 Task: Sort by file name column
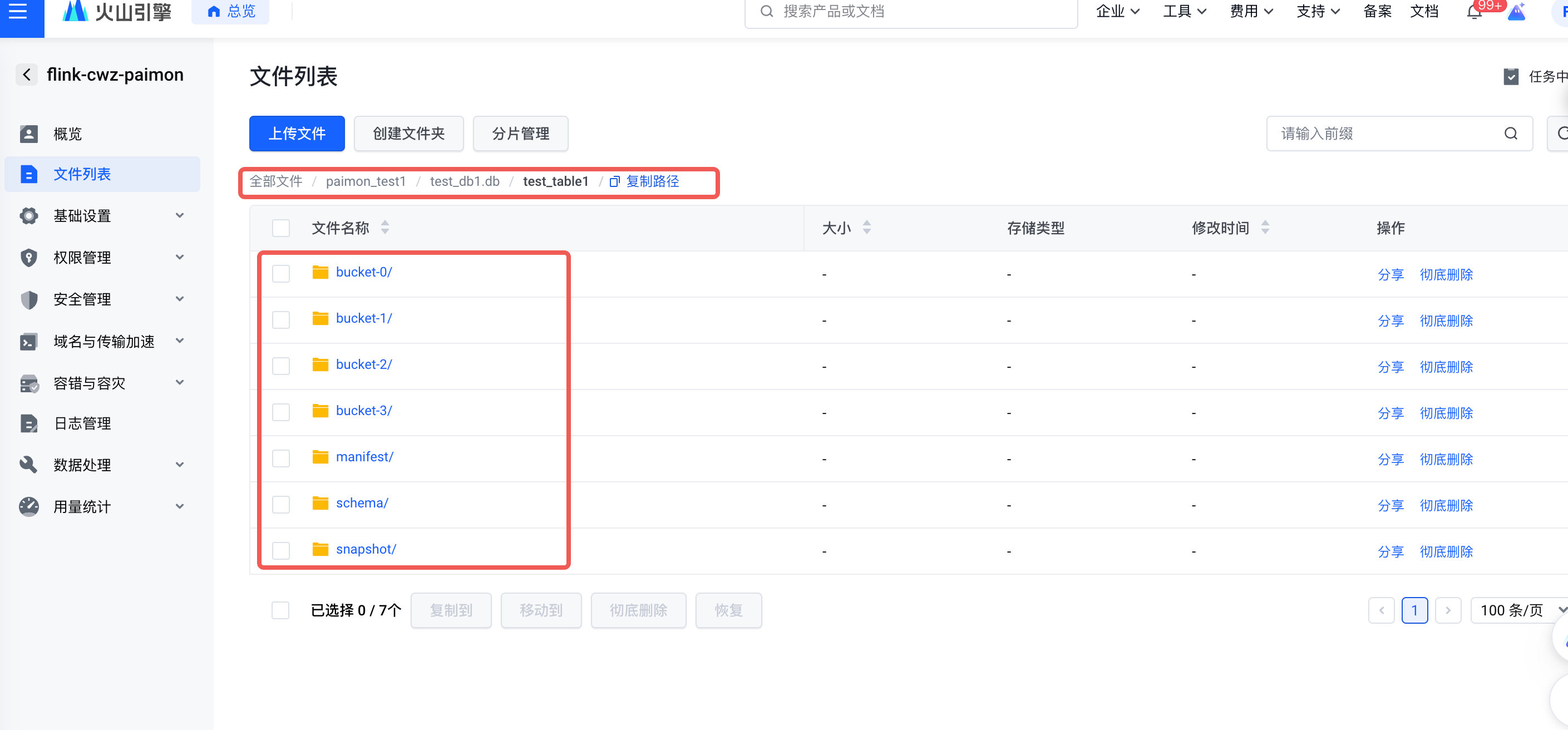coord(384,228)
